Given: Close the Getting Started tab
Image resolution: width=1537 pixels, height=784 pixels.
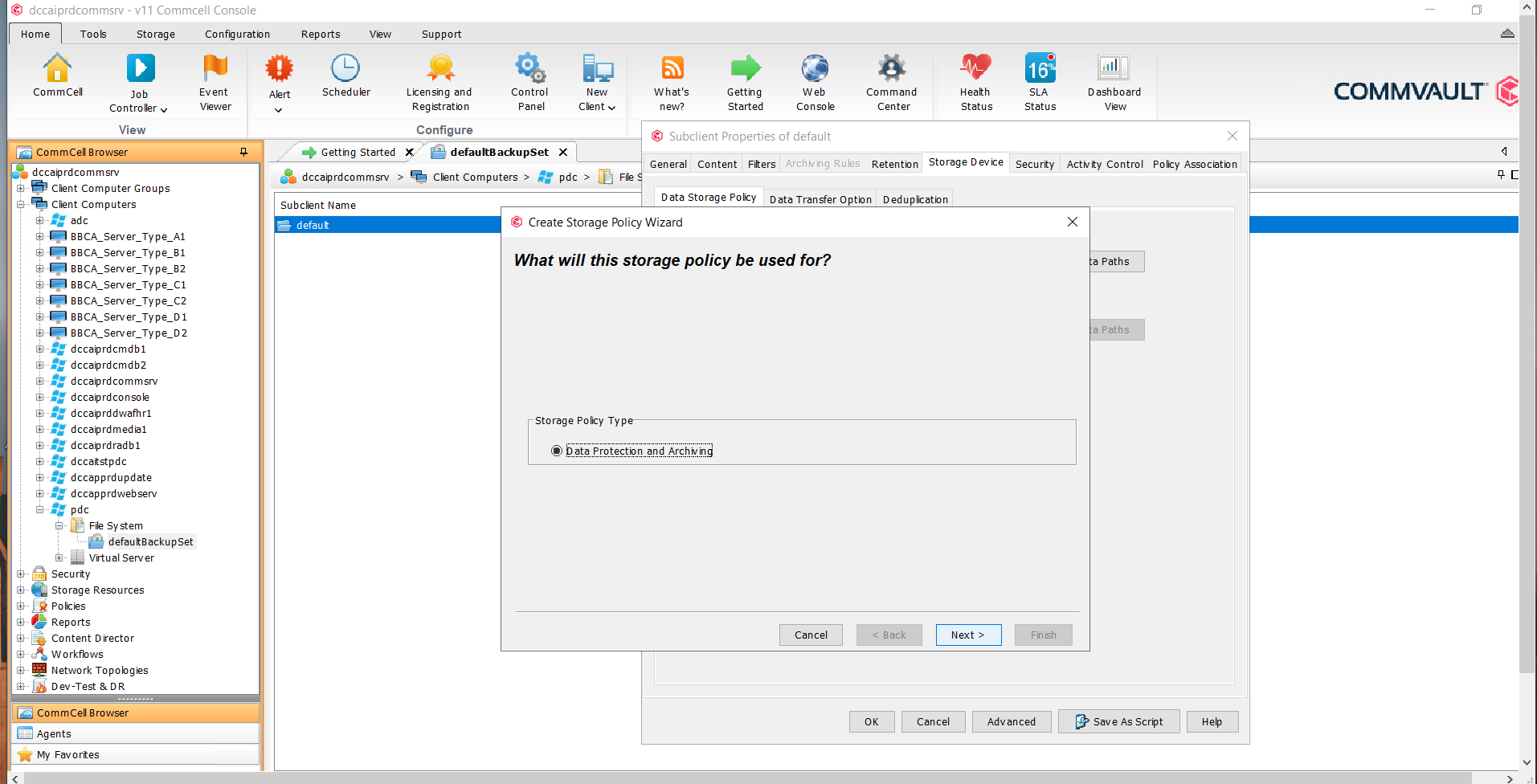Looking at the screenshot, I should click(409, 152).
